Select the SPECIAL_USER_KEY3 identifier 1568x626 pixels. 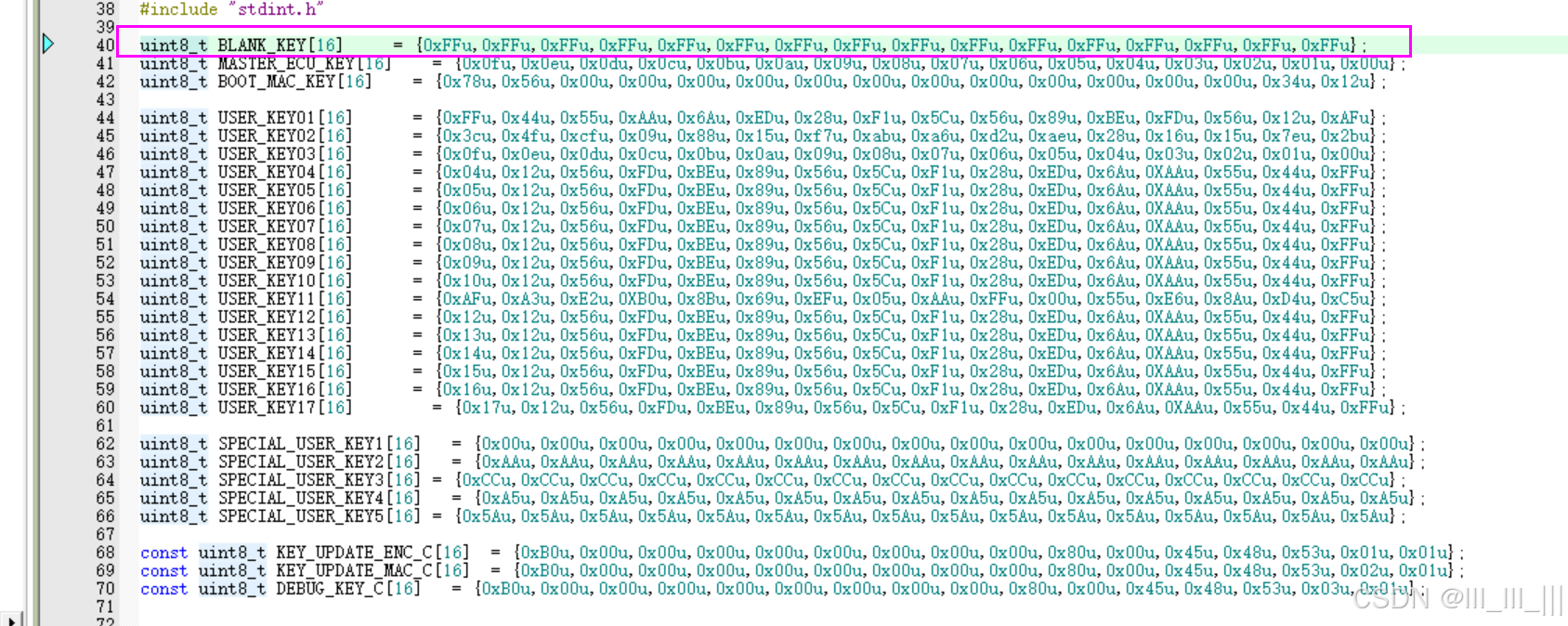[301, 480]
